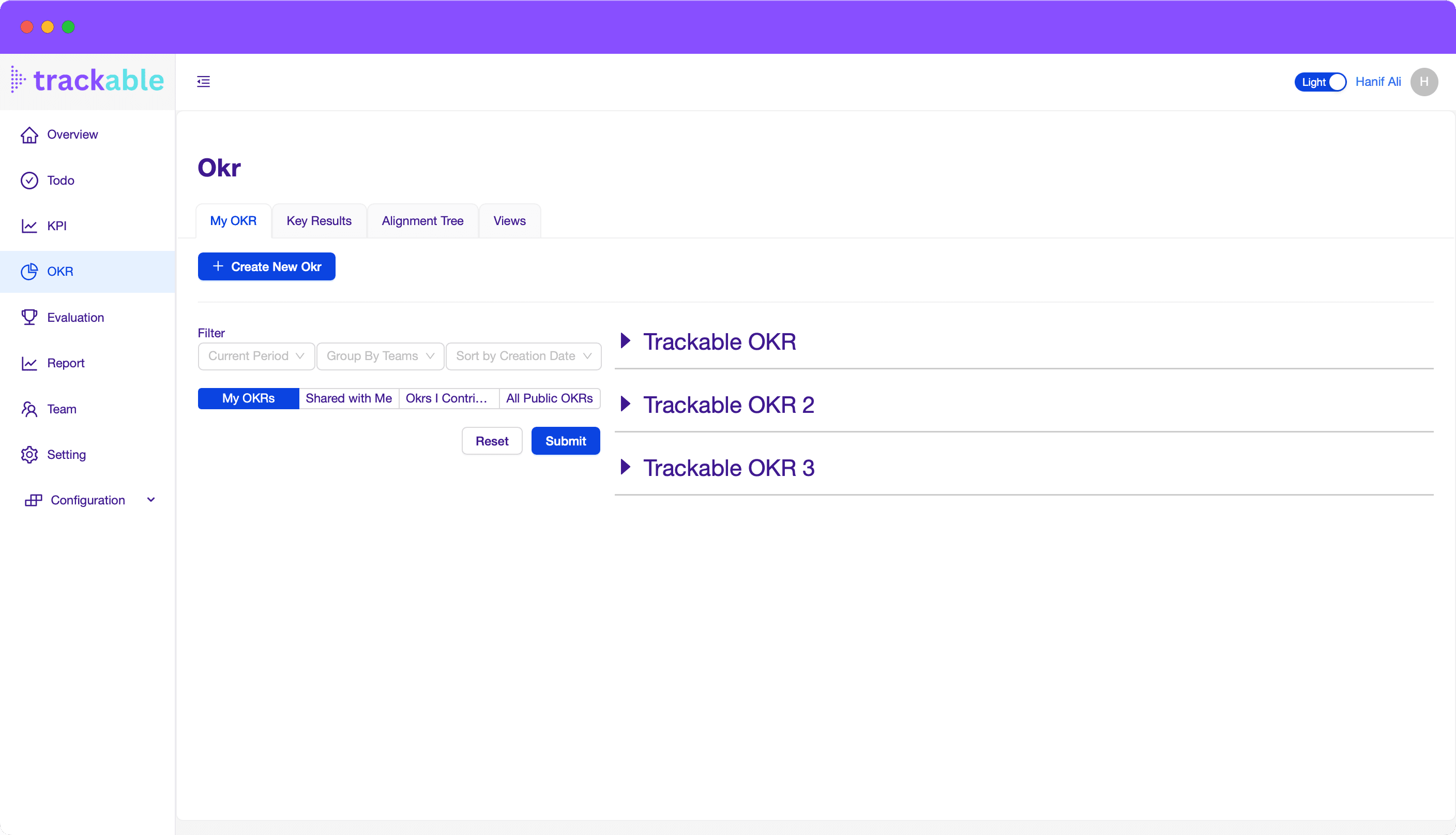Click the Todo checkmark circle icon
This screenshot has width=1456, height=835.
[x=29, y=181]
